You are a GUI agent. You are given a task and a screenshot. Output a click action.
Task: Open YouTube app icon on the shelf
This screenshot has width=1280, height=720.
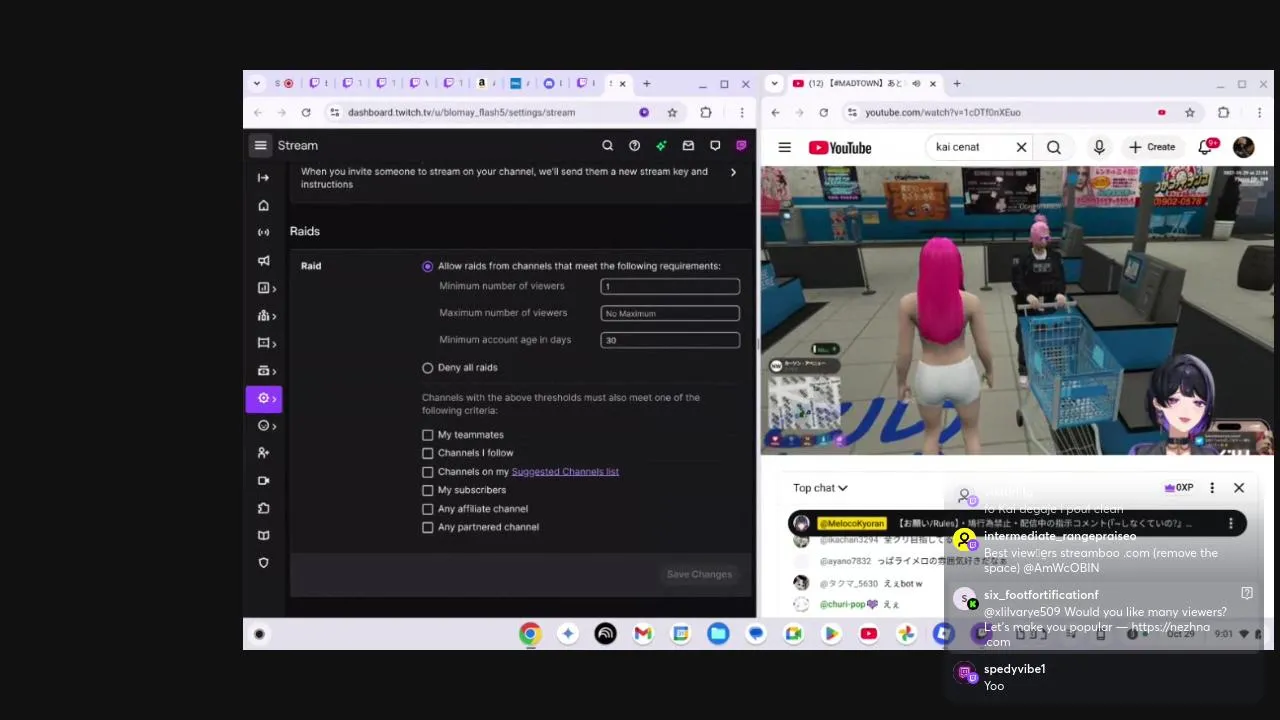click(868, 633)
